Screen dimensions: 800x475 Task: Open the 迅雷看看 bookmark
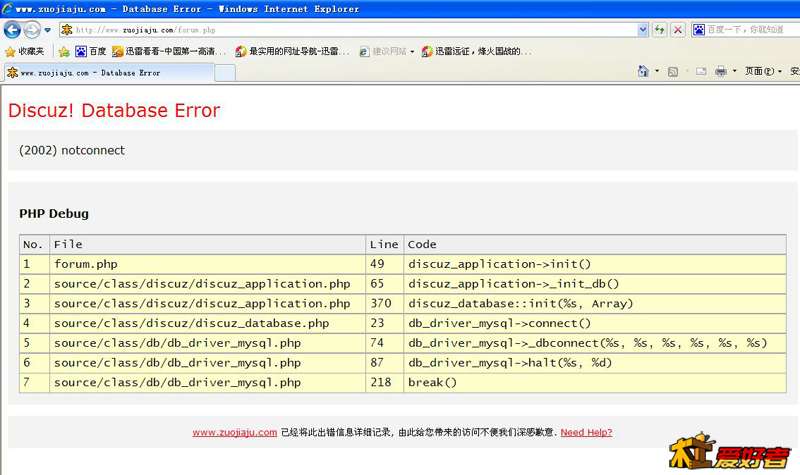(169, 51)
